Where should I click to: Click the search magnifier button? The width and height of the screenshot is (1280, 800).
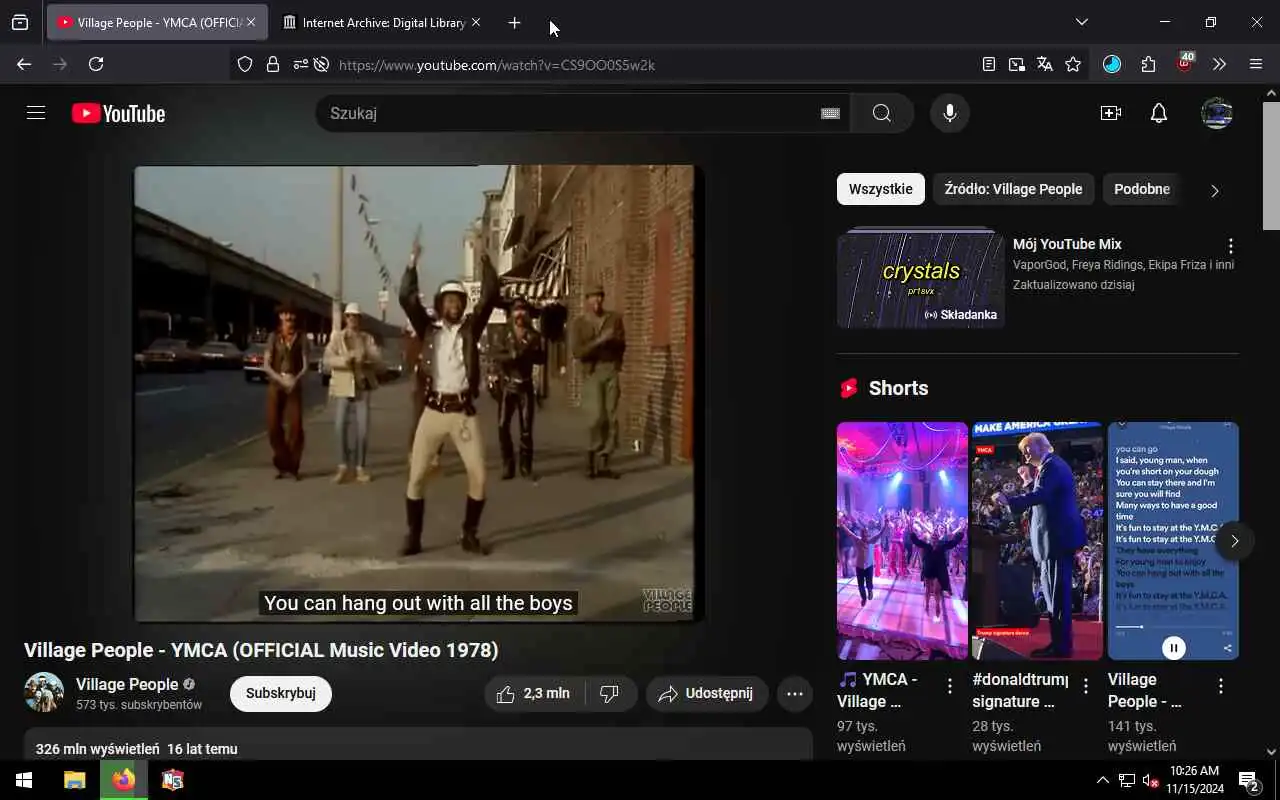tap(881, 113)
